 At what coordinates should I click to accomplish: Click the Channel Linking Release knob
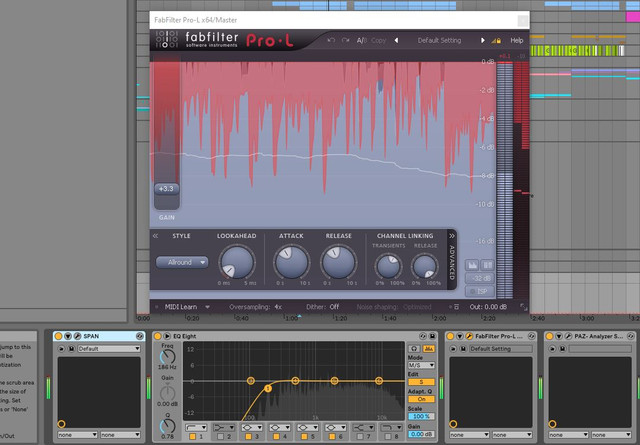pos(424,266)
